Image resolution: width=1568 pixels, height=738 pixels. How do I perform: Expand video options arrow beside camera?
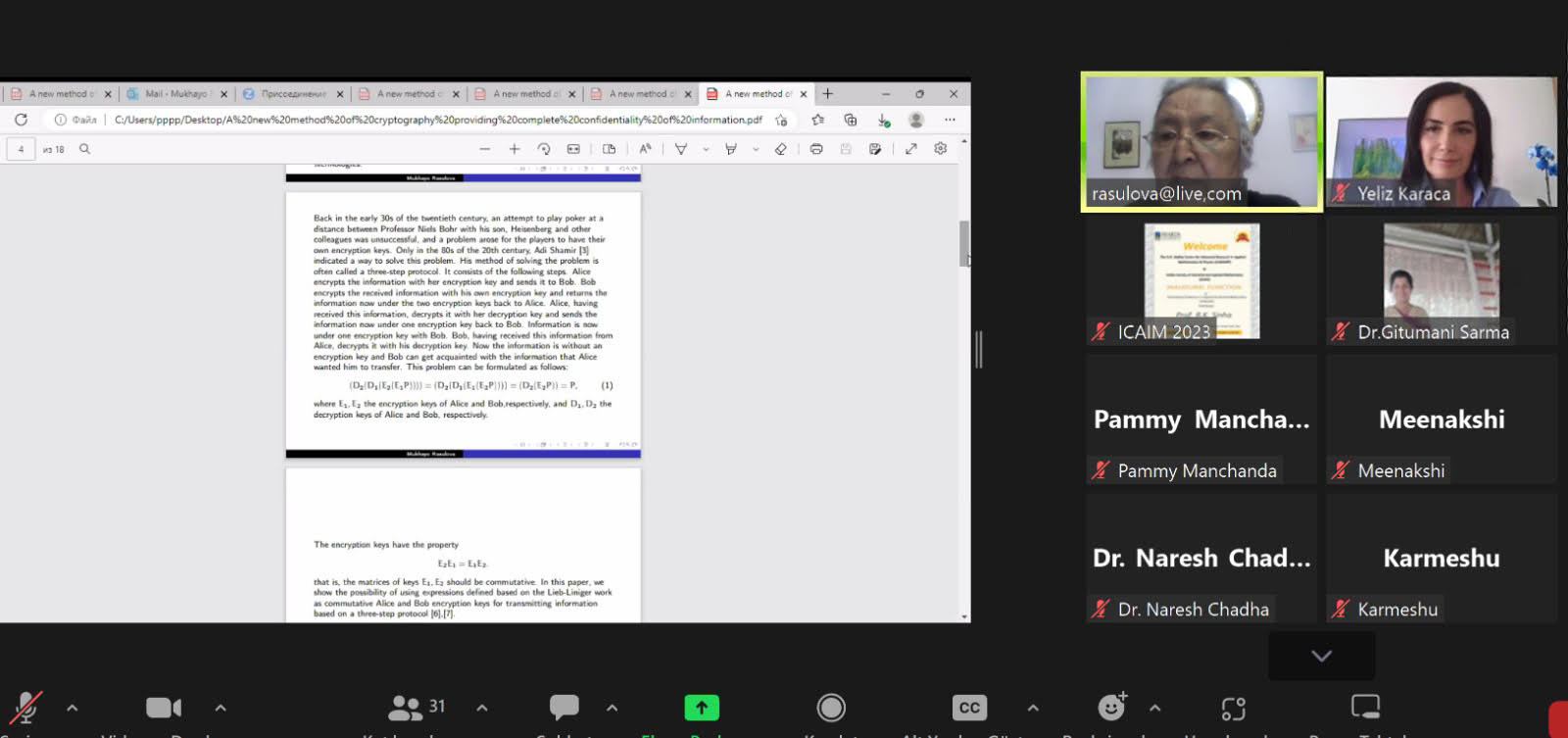[x=220, y=707]
